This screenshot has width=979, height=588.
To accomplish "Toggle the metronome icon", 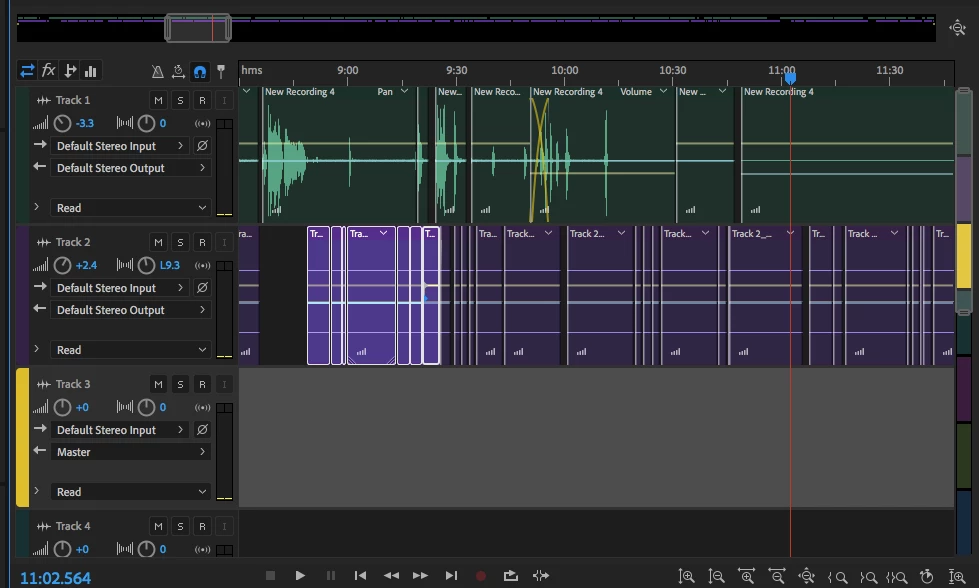I will [x=157, y=72].
